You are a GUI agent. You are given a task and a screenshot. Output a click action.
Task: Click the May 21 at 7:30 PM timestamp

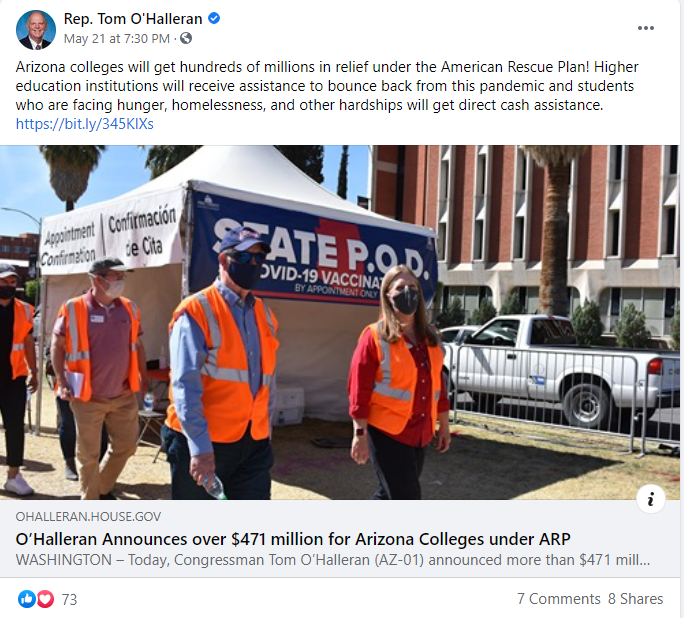click(x=116, y=39)
